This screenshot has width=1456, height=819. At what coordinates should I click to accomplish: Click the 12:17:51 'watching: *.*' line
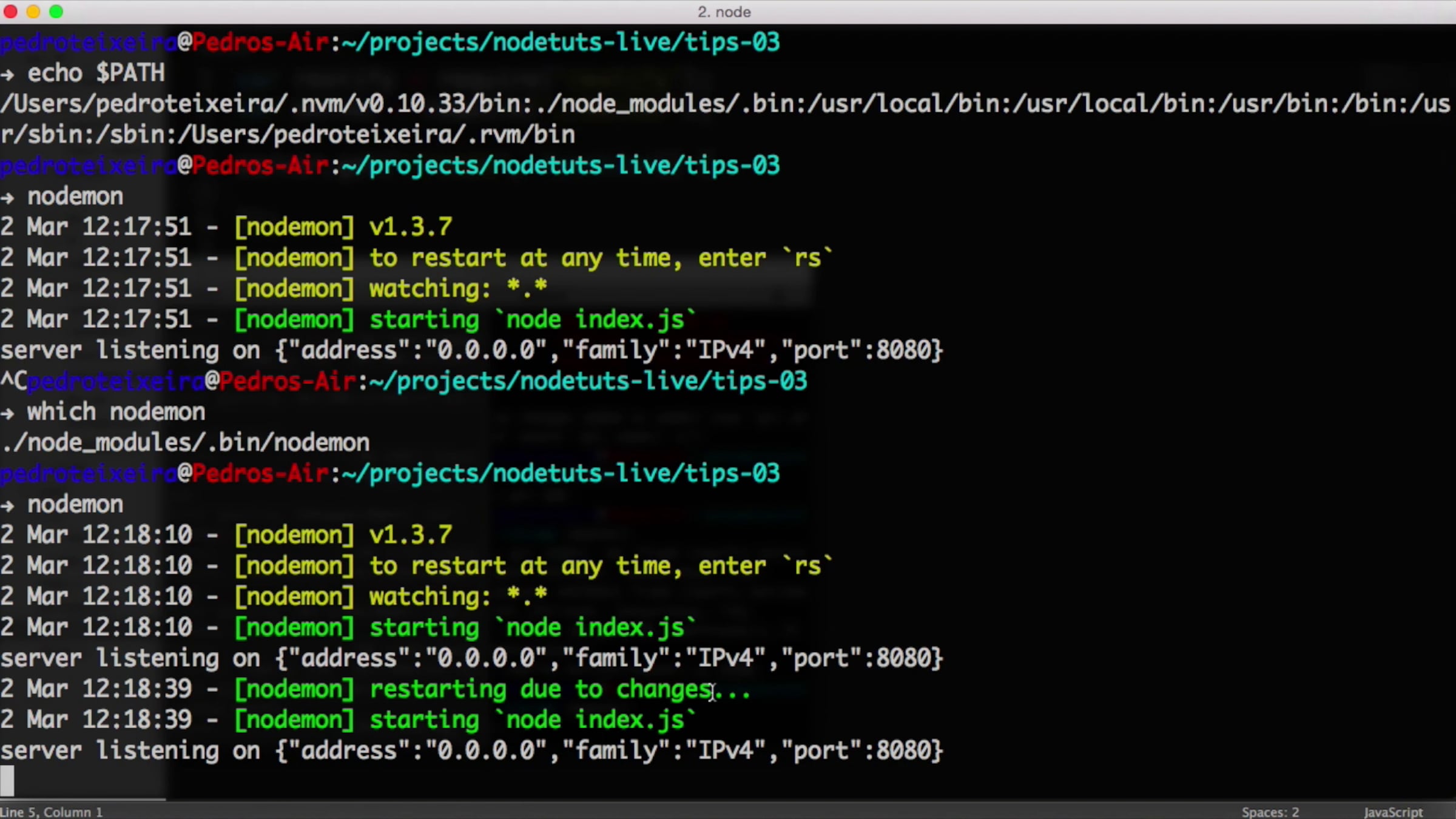pos(458,289)
